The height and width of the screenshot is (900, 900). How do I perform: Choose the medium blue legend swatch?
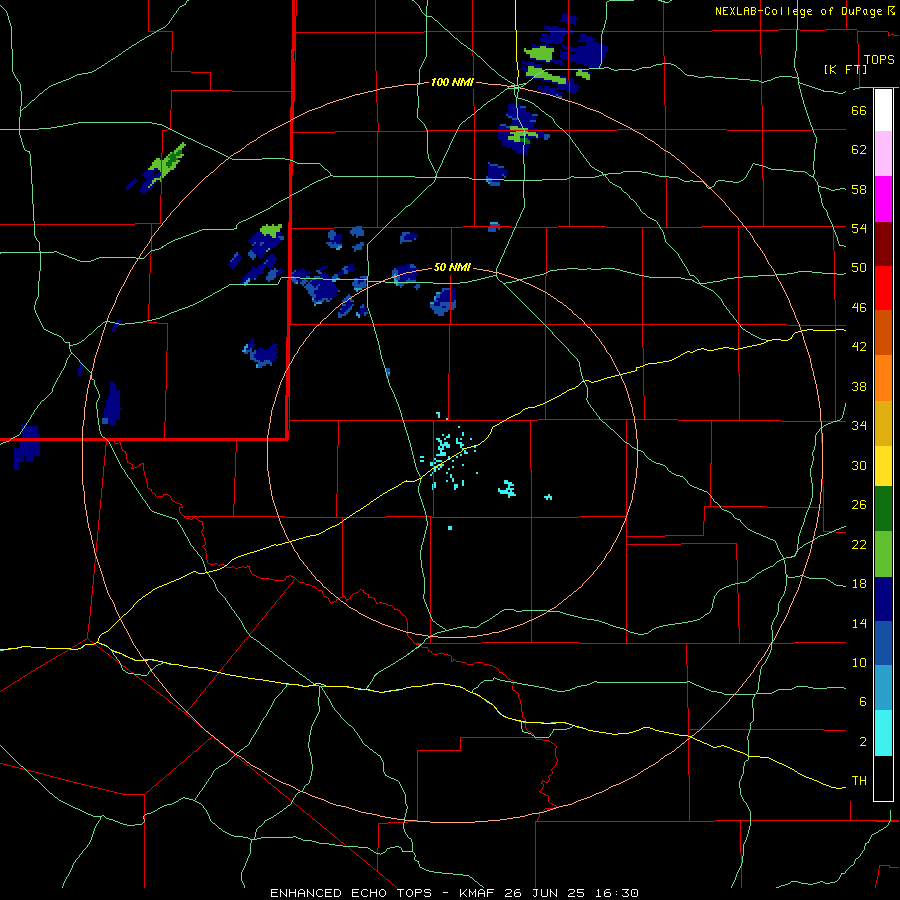tap(883, 643)
